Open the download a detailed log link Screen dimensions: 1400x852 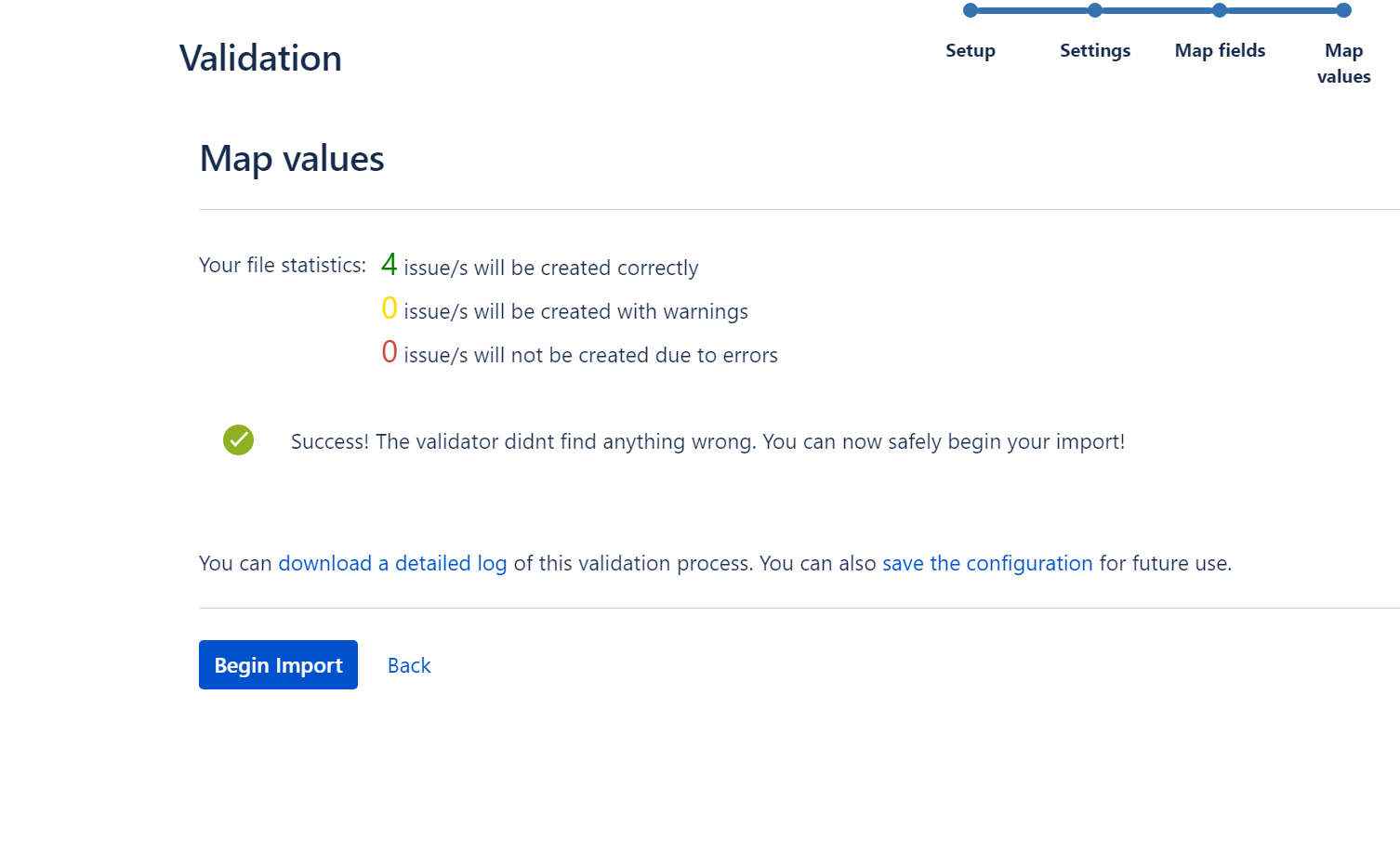[392, 563]
